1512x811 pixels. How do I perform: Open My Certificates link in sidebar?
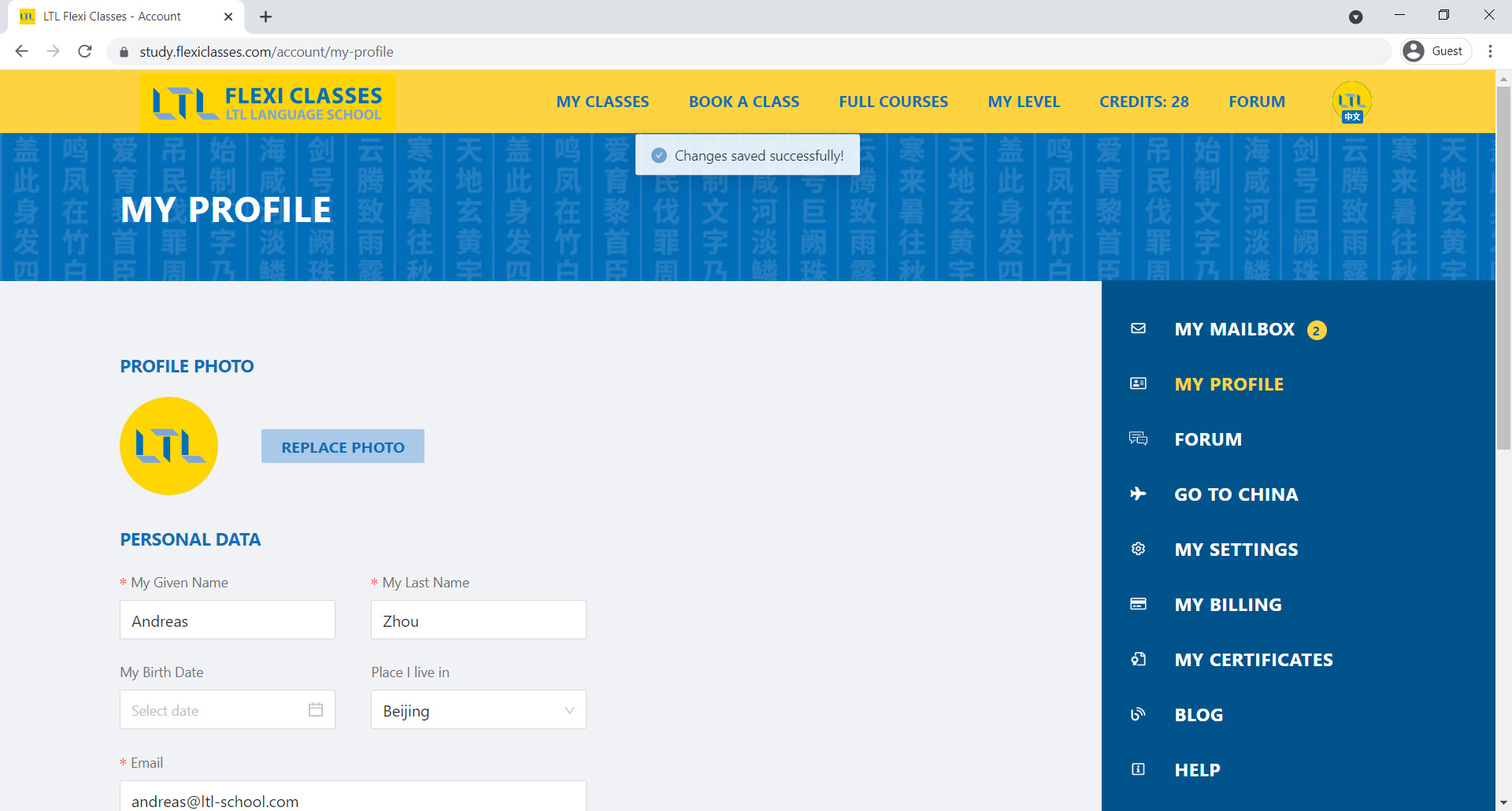tap(1254, 660)
